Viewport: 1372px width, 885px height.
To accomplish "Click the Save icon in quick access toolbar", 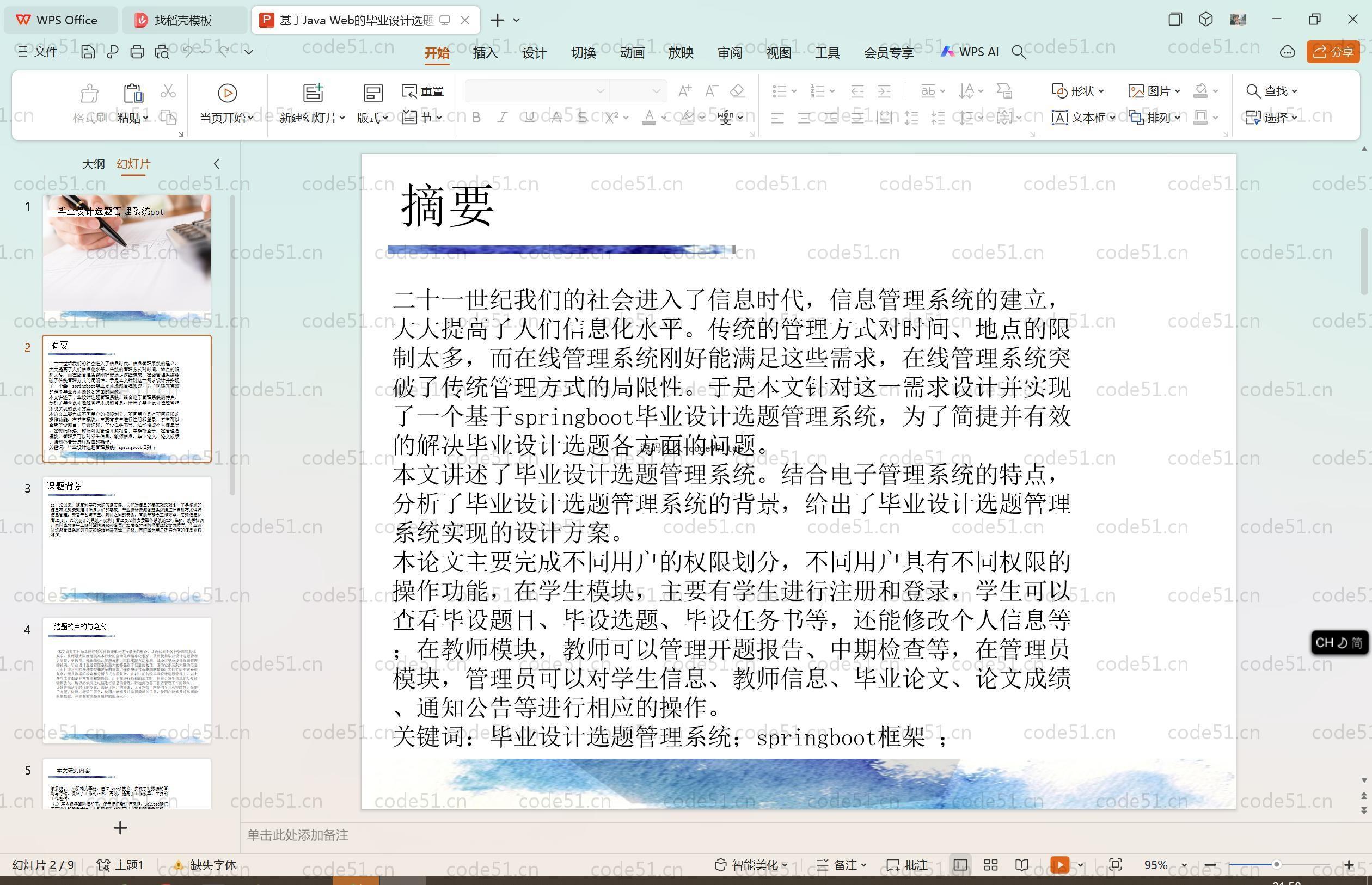I will [88, 52].
